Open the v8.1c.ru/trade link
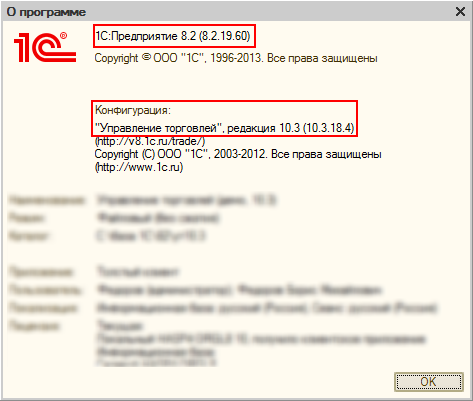The height and width of the screenshot is (401, 473). 150,141
